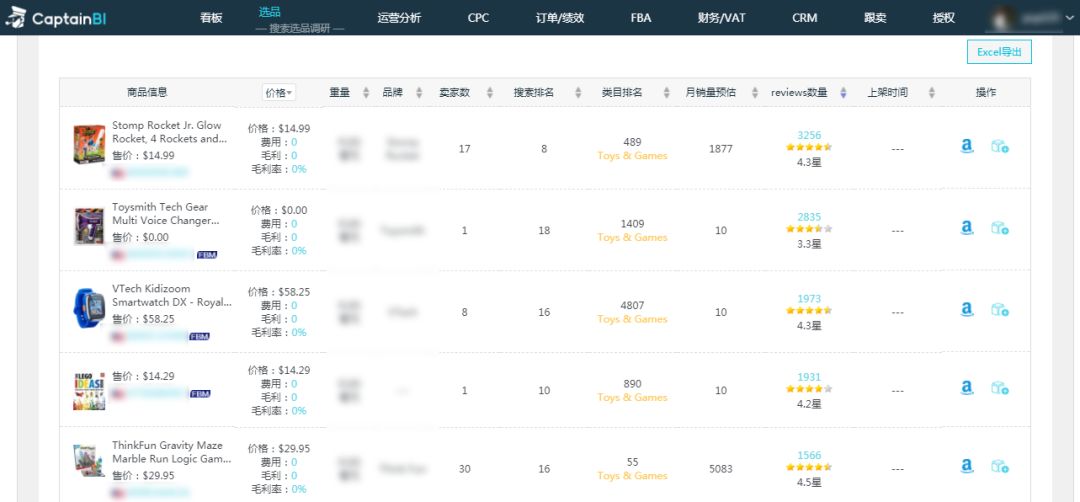Sort by reviews数量 column

(844, 92)
